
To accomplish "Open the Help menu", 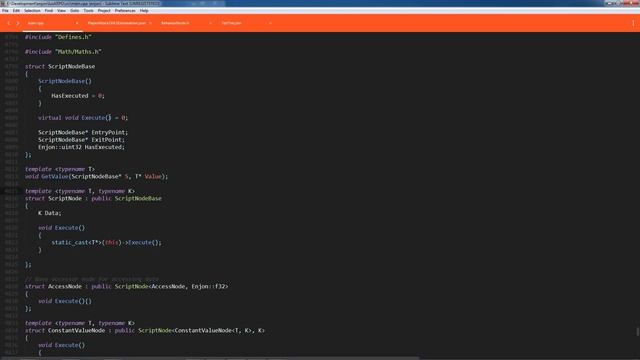I will point(144,11).
